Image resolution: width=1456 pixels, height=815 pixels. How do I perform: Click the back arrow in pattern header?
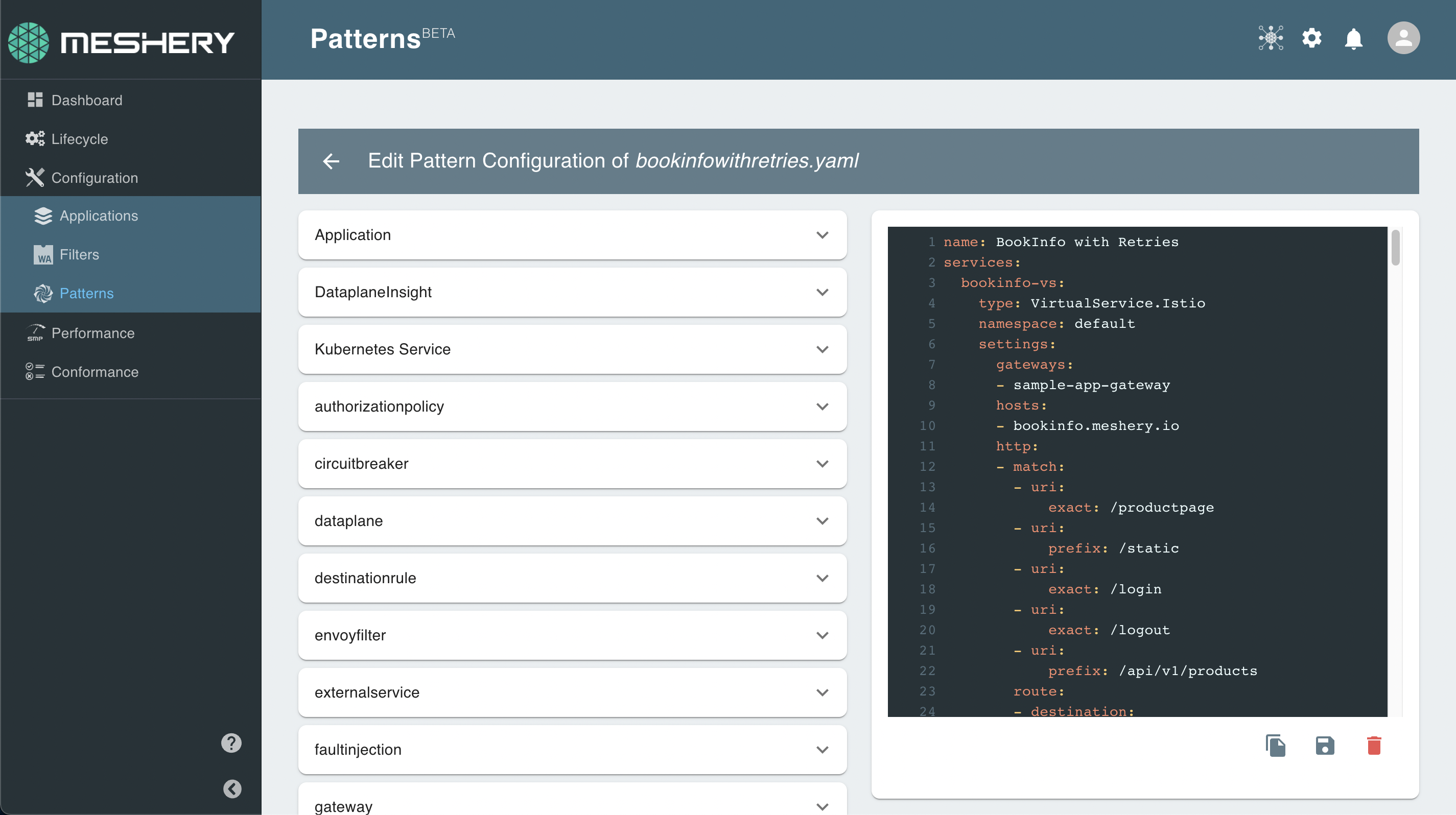pyautogui.click(x=331, y=161)
